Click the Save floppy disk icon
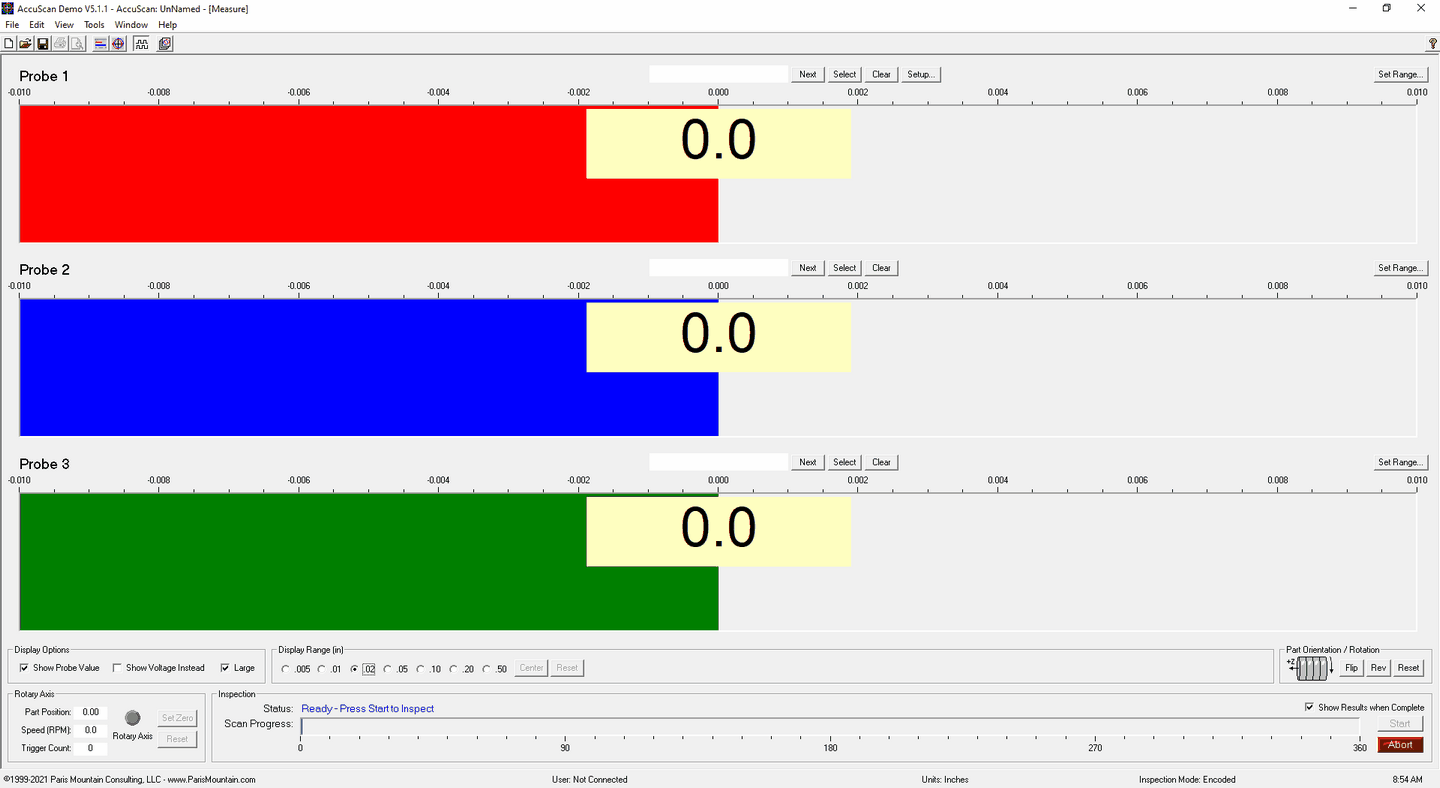Image resolution: width=1440 pixels, height=788 pixels. click(x=42, y=44)
